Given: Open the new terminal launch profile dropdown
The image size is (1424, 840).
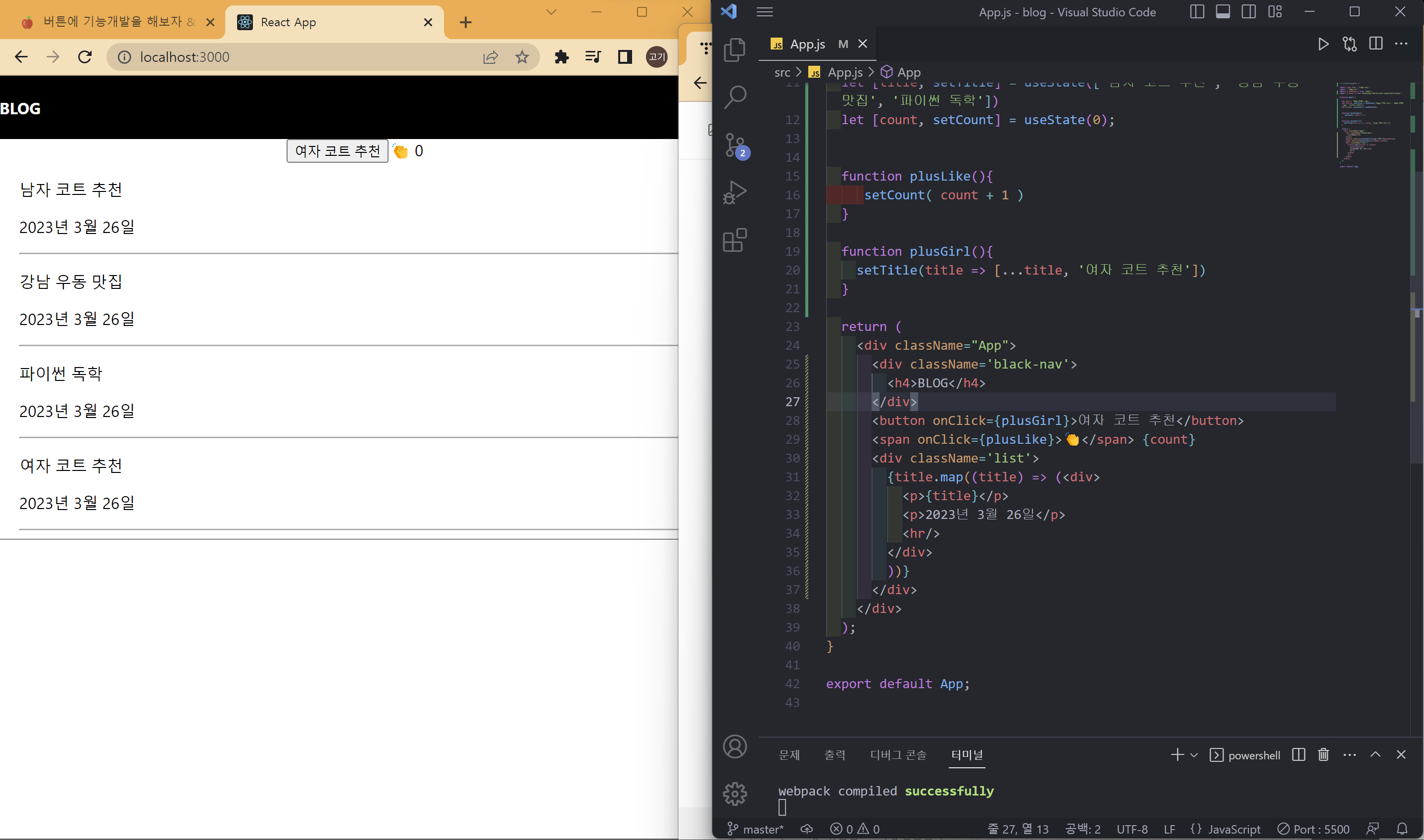Looking at the screenshot, I should click(x=1194, y=755).
